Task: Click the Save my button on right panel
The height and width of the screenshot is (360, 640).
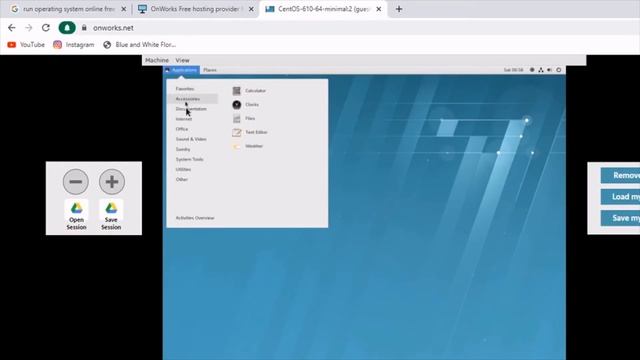Action: coord(620,218)
